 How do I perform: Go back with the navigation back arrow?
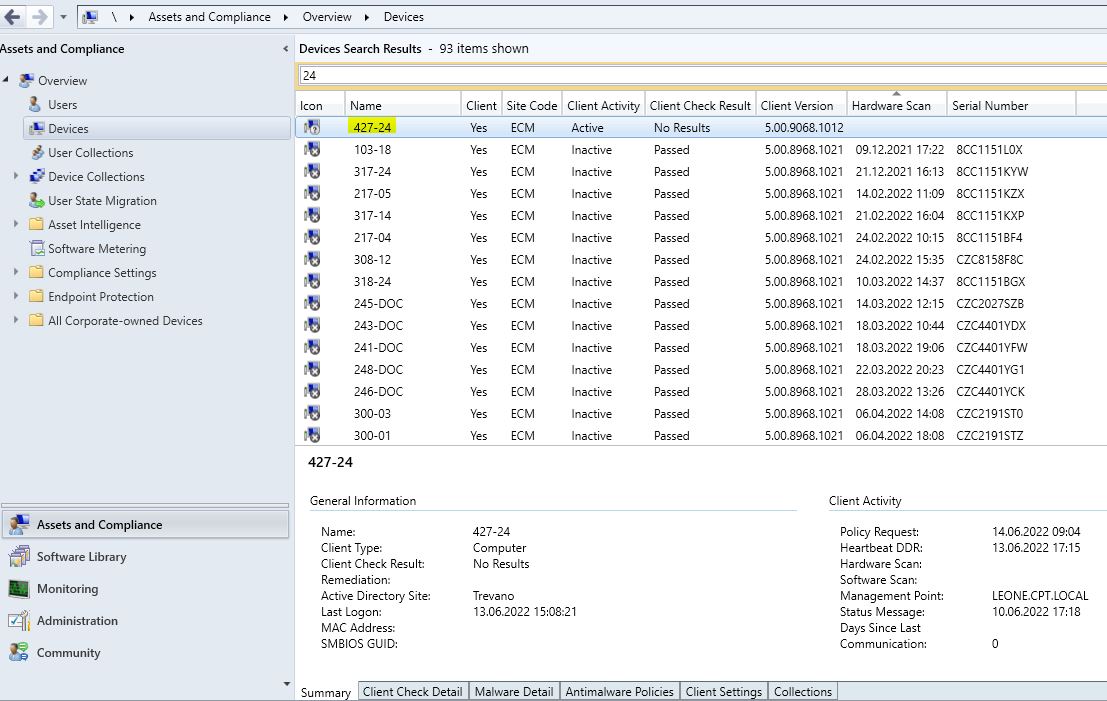13,16
